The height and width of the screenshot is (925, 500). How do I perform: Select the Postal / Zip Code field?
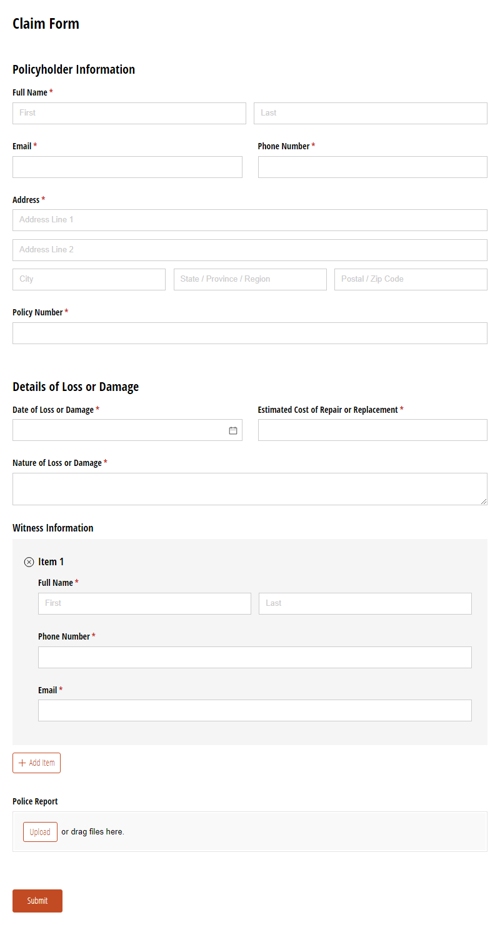[411, 280]
